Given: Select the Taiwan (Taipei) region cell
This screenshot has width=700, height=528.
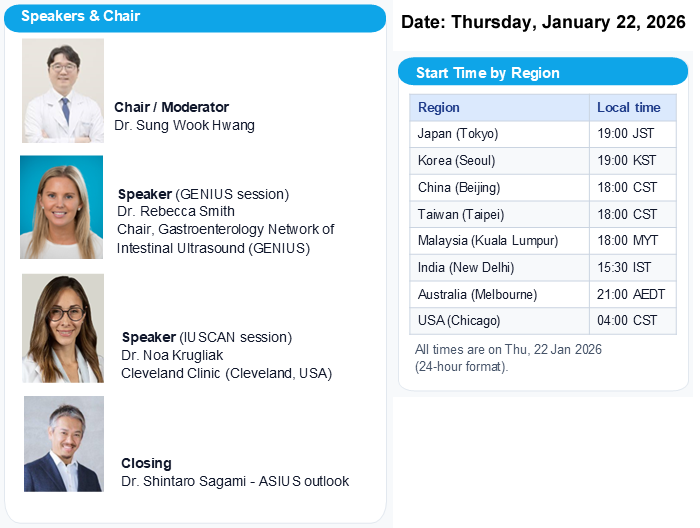Looking at the screenshot, I should pos(460,214).
